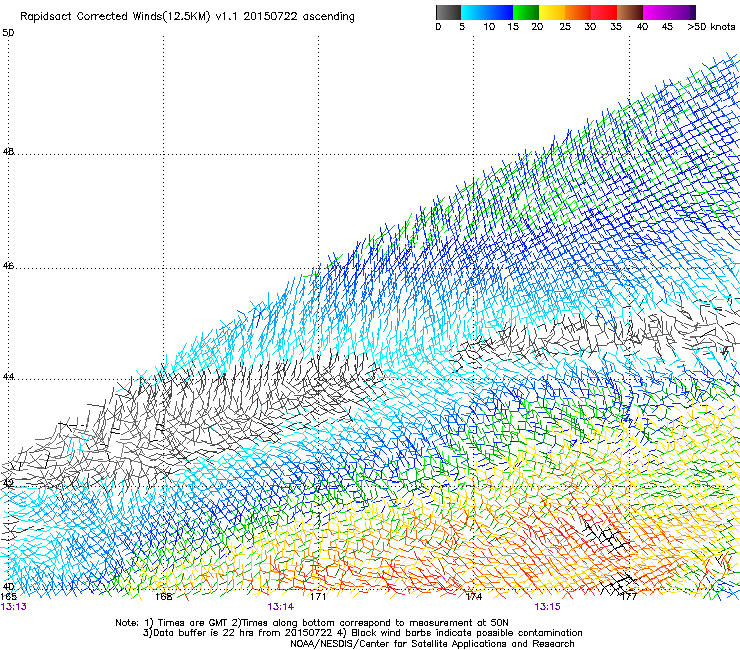740x650 pixels.
Task: Click the gray 0-5 knots color swatch
Action: 448,12
